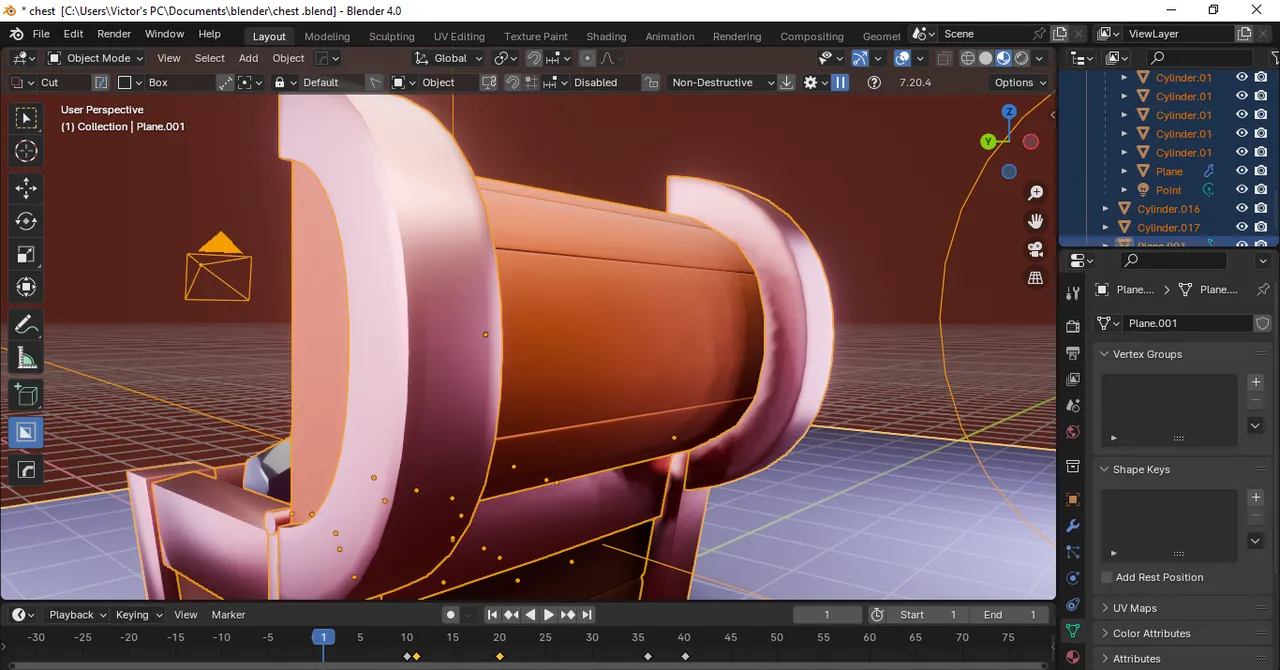Open the Render menu
The width and height of the screenshot is (1280, 670).
click(x=114, y=34)
